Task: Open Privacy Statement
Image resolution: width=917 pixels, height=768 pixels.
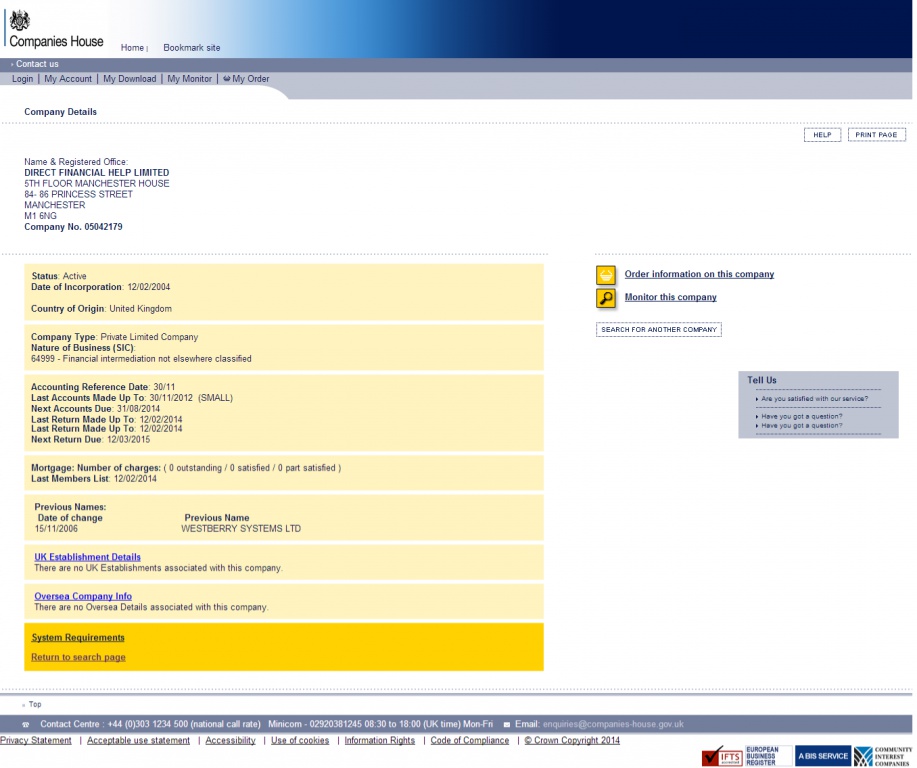Action: tap(36, 741)
